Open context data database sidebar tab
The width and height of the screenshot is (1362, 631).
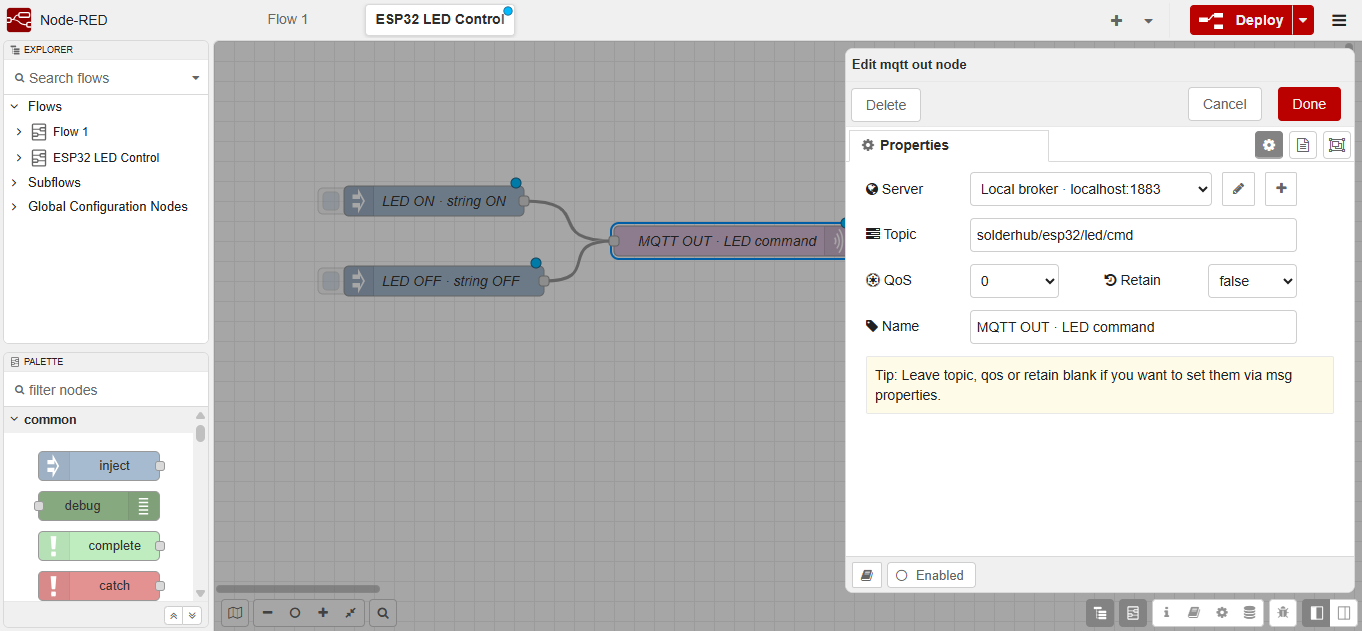pos(1250,612)
